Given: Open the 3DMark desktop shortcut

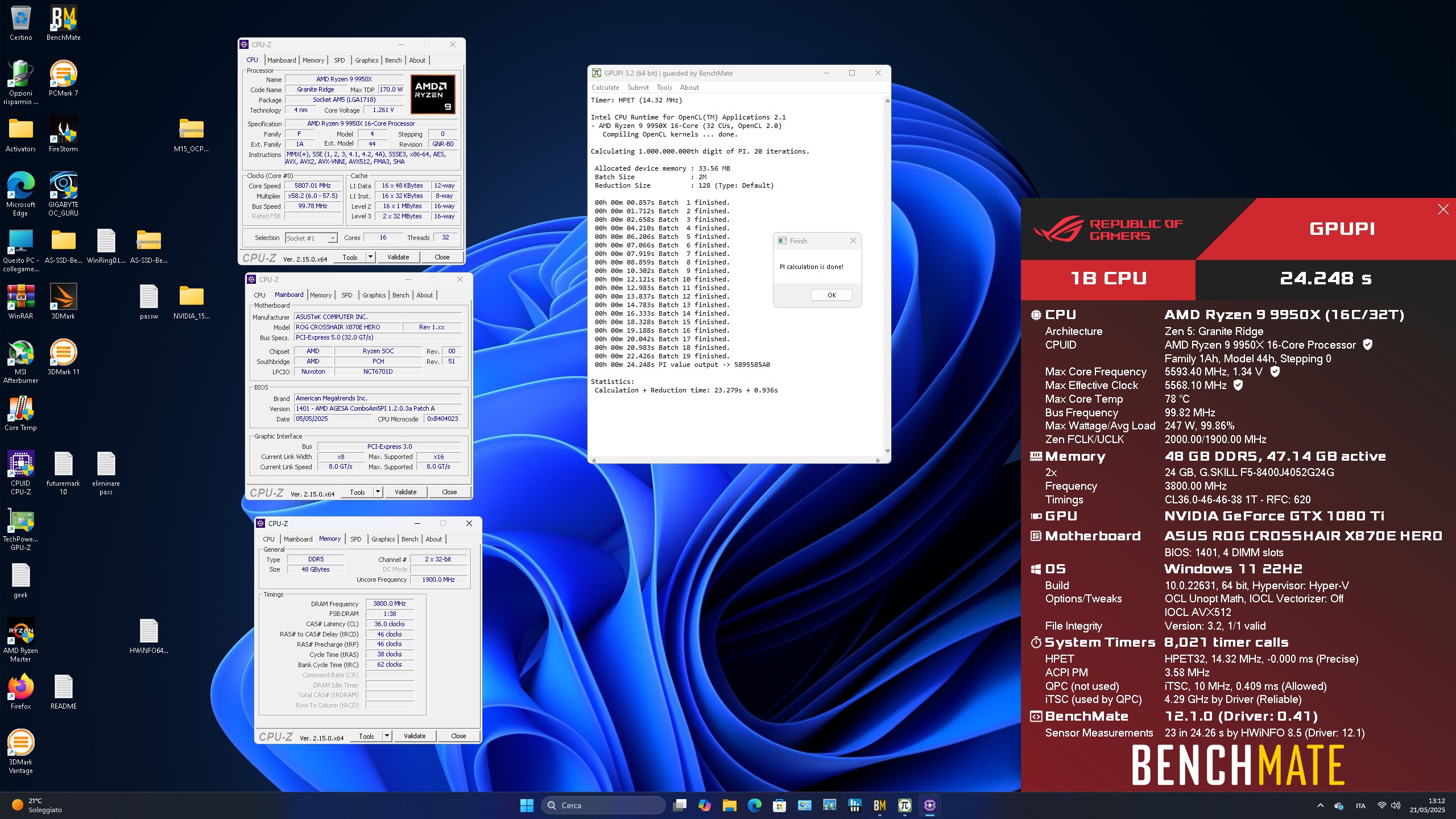Looking at the screenshot, I should click(x=63, y=303).
